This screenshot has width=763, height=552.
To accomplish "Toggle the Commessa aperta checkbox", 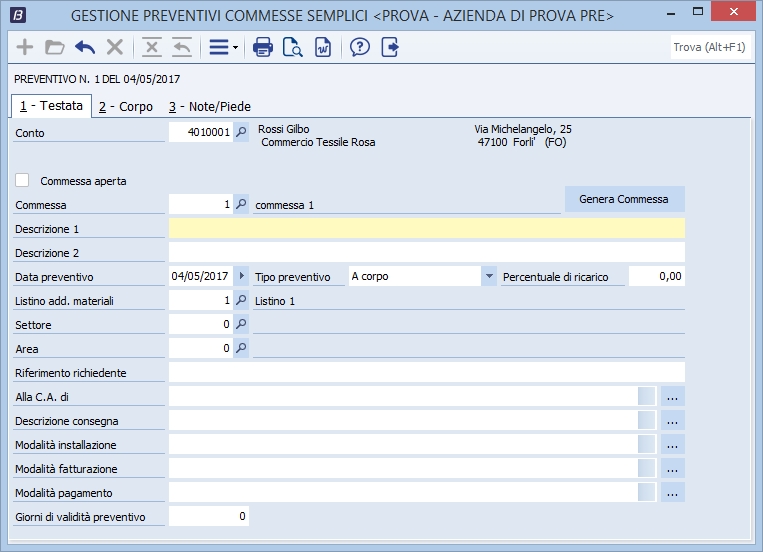I will coord(23,181).
